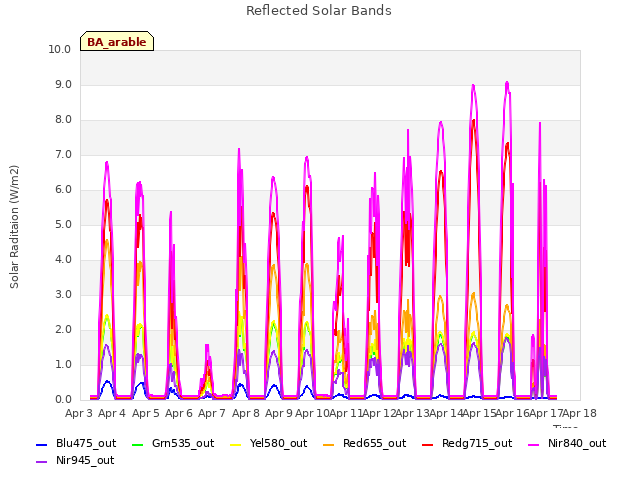Click the Blu475_out blue legend swatch
Screen dimensions: 640x480
tap(42, 444)
